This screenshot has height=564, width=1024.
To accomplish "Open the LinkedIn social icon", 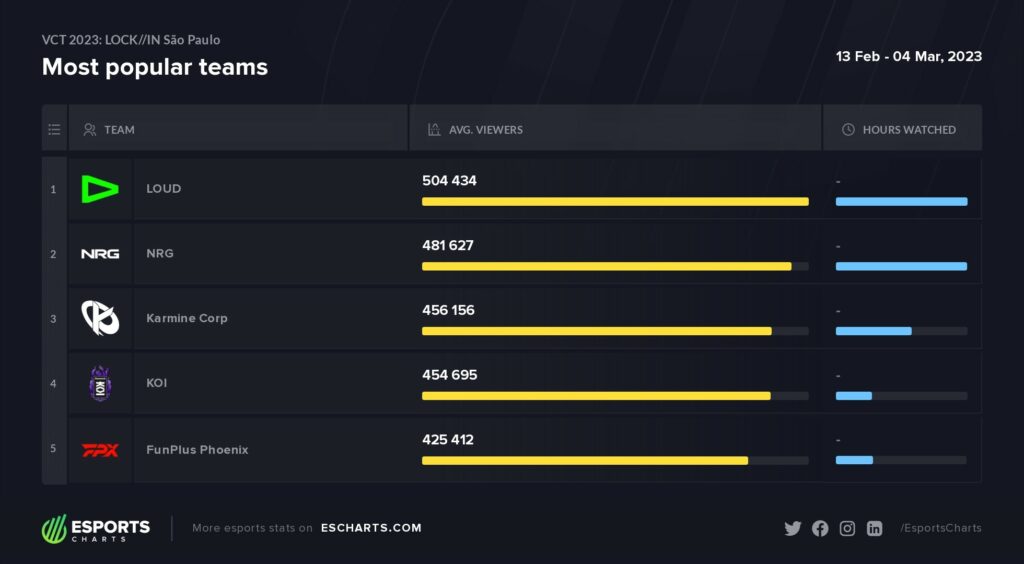I will pos(874,528).
